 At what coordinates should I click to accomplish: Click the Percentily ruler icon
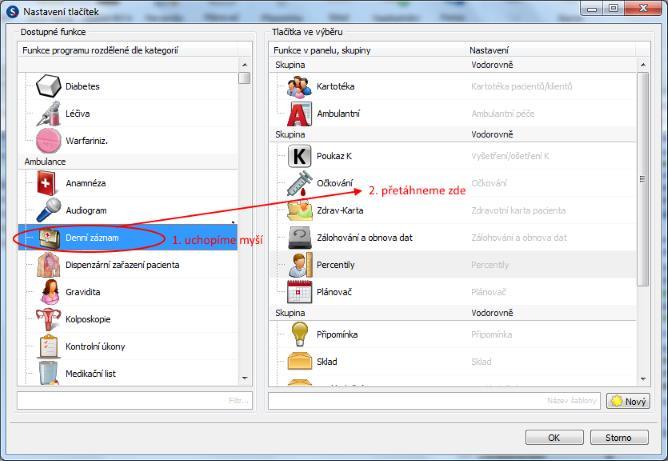pos(300,265)
